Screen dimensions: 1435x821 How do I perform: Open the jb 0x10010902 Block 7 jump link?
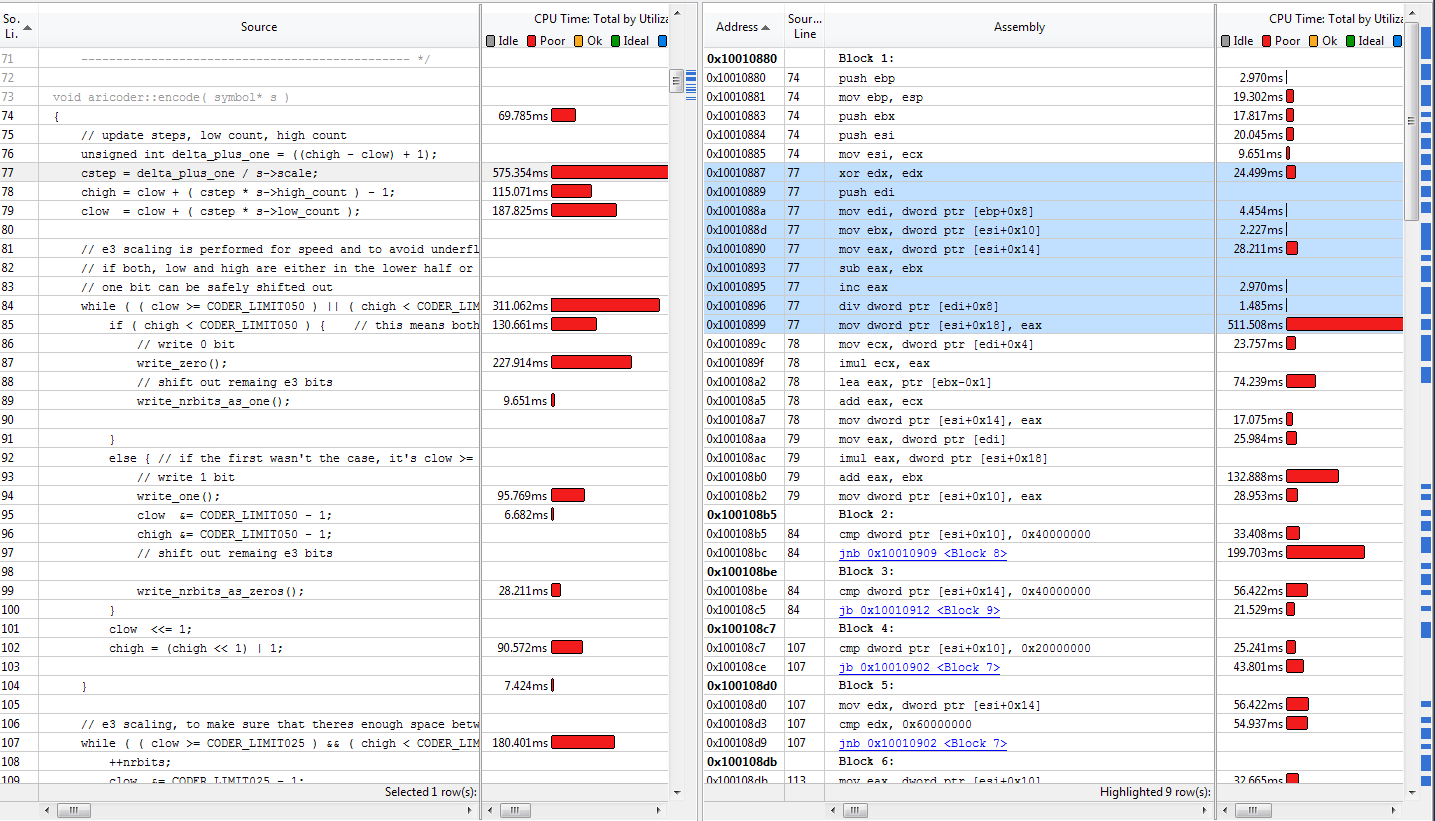(919, 667)
